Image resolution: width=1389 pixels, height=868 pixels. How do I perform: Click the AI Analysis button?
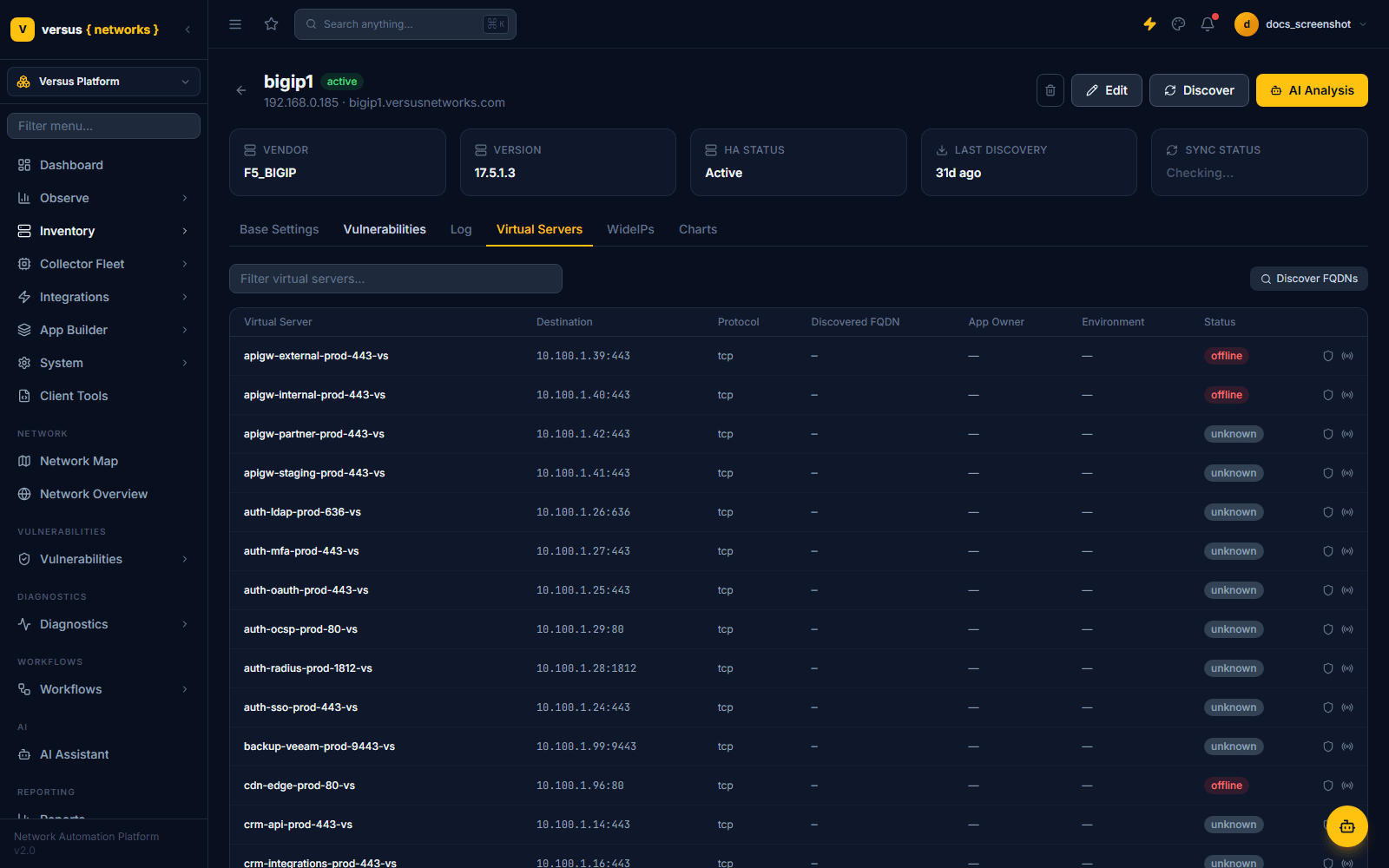tap(1312, 90)
